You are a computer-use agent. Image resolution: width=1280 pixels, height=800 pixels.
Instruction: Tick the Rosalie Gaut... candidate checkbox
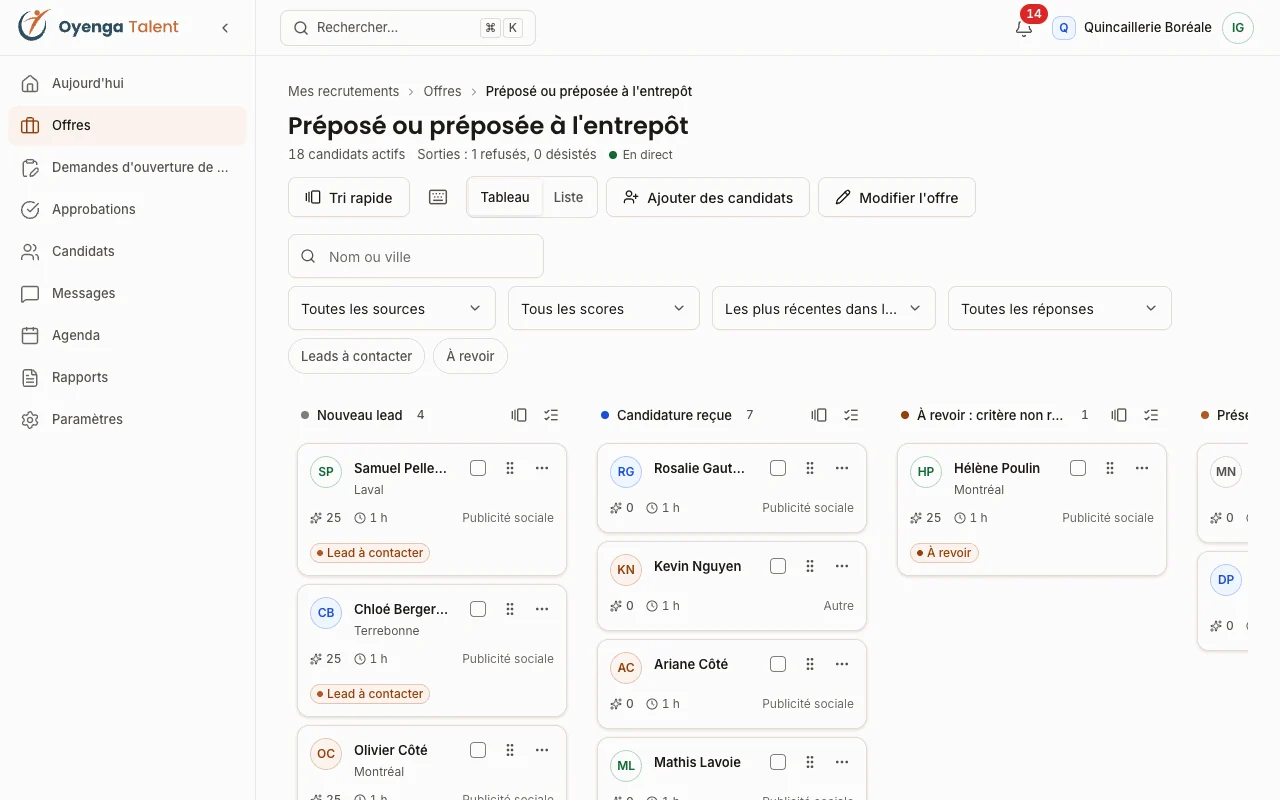pyautogui.click(x=778, y=468)
